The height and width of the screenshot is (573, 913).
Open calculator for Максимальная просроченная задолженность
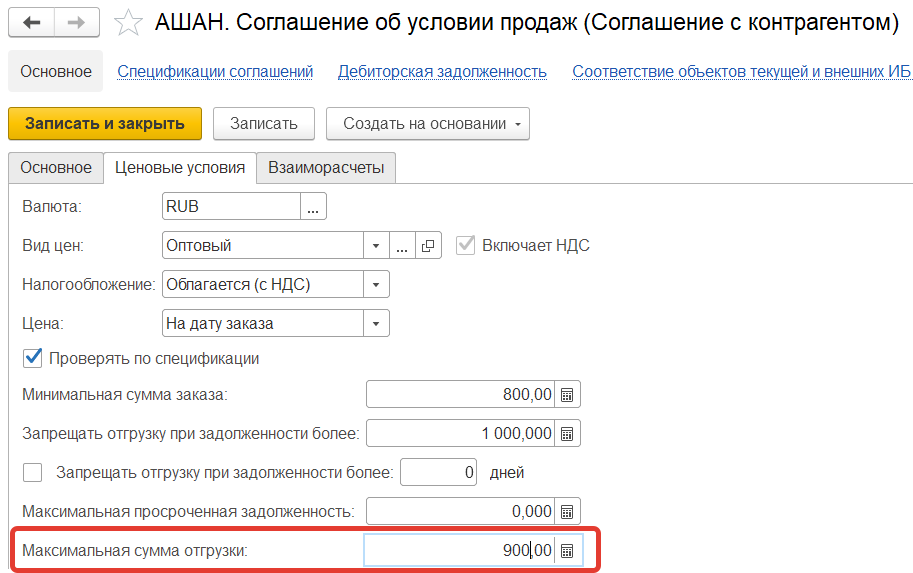coord(567,511)
